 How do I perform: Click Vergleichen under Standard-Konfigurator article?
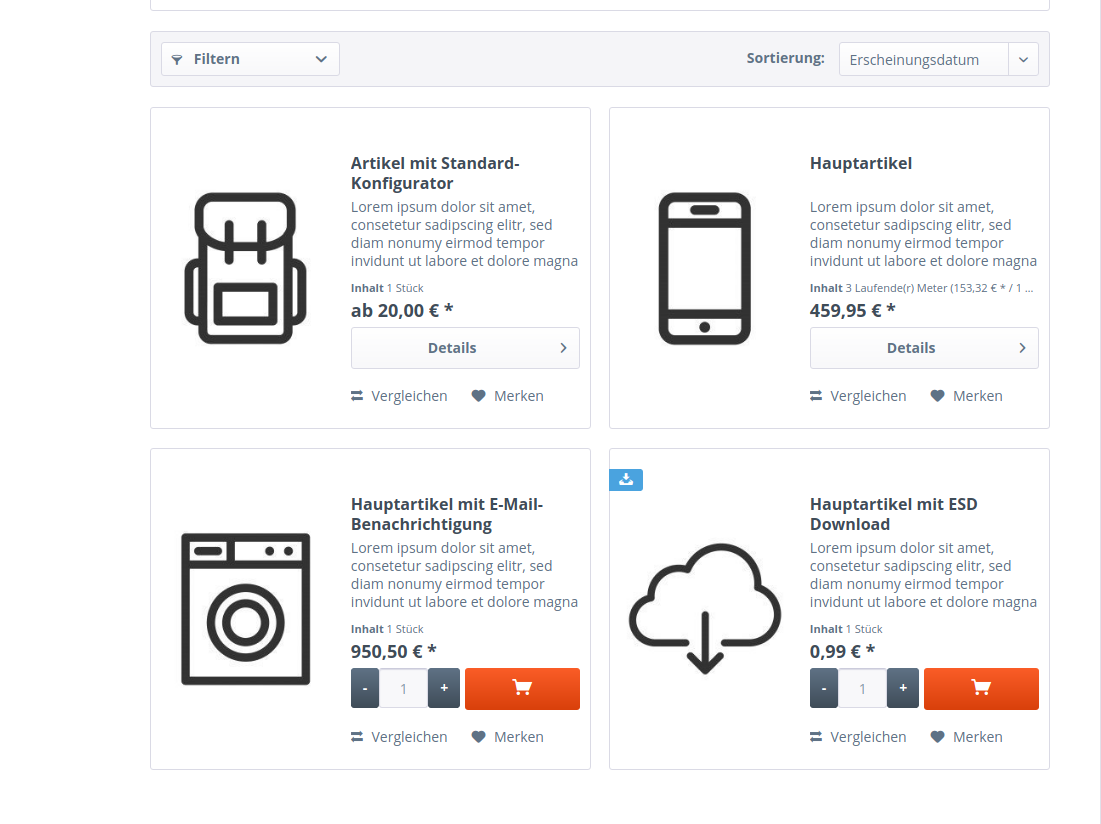(399, 396)
